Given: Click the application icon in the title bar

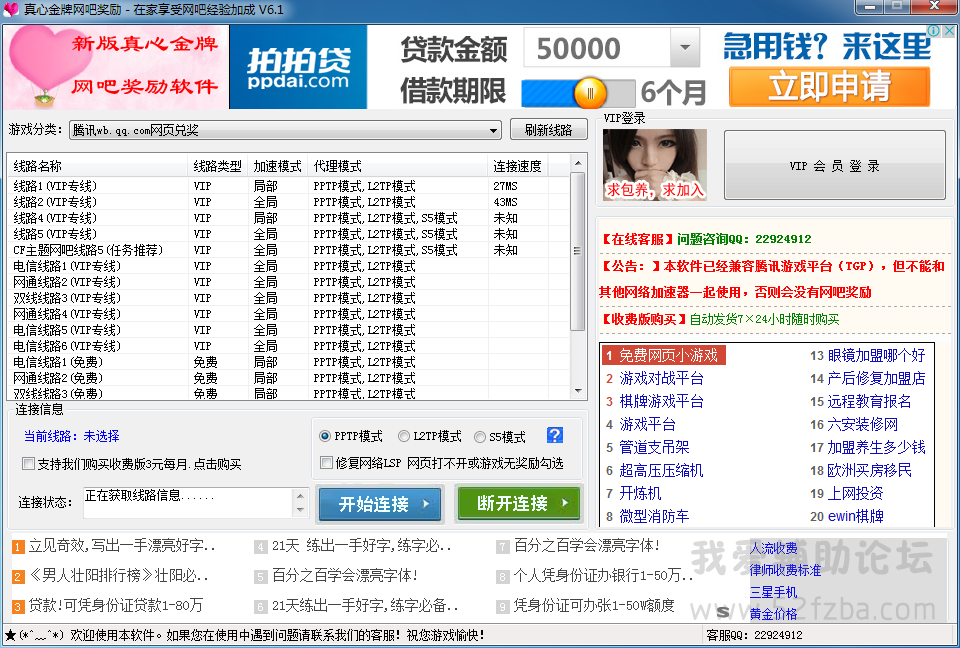Looking at the screenshot, I should (11, 9).
